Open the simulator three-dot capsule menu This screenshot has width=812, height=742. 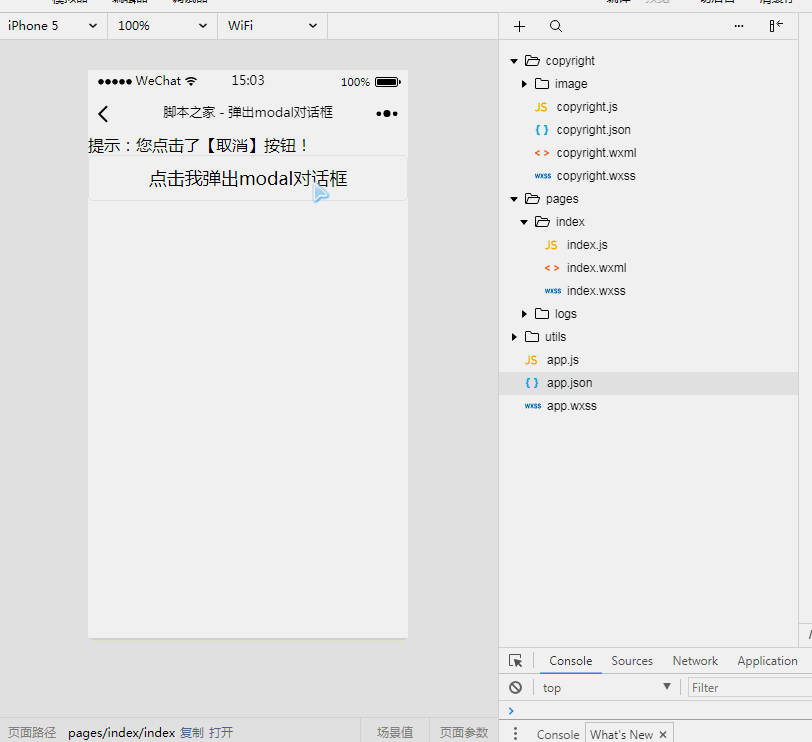coord(387,113)
